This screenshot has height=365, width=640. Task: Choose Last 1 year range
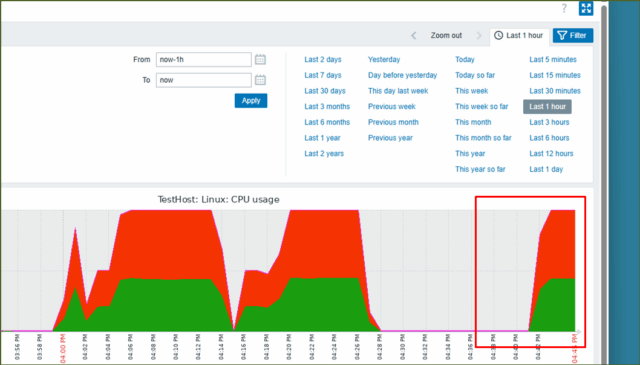[x=322, y=138]
